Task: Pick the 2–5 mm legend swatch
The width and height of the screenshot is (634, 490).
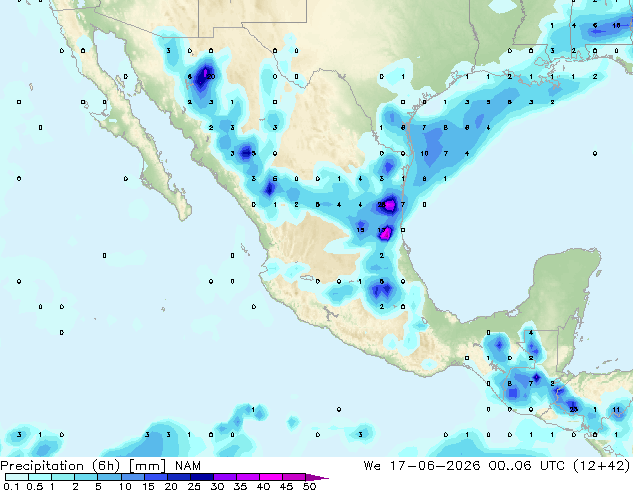Action: pyautogui.click(x=86, y=477)
